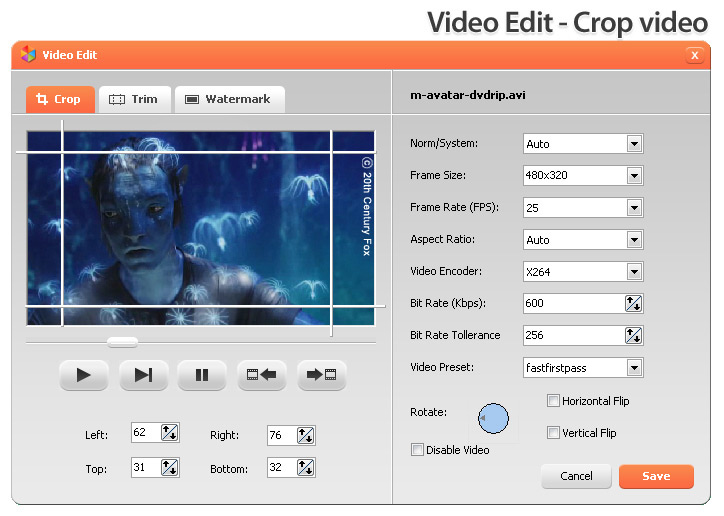Image resolution: width=724 pixels, height=516 pixels.
Task: Click the Next Frame step button
Action: pos(143,375)
